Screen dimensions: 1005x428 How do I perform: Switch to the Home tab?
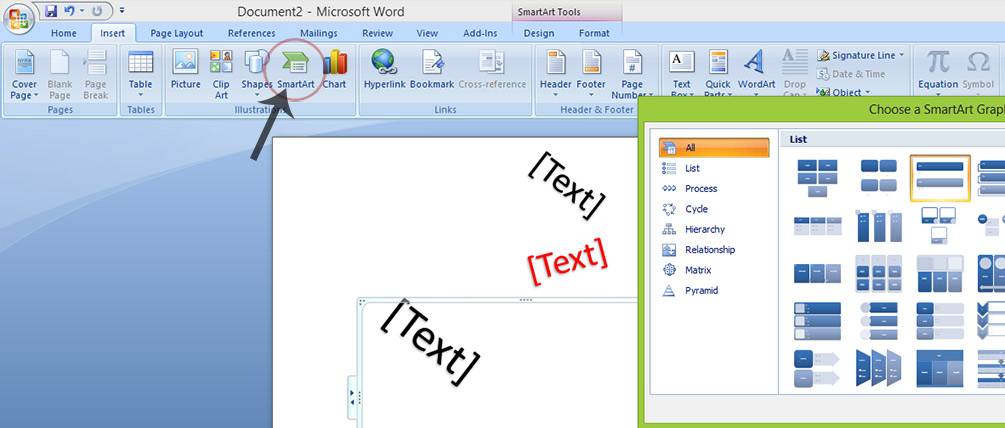(63, 33)
